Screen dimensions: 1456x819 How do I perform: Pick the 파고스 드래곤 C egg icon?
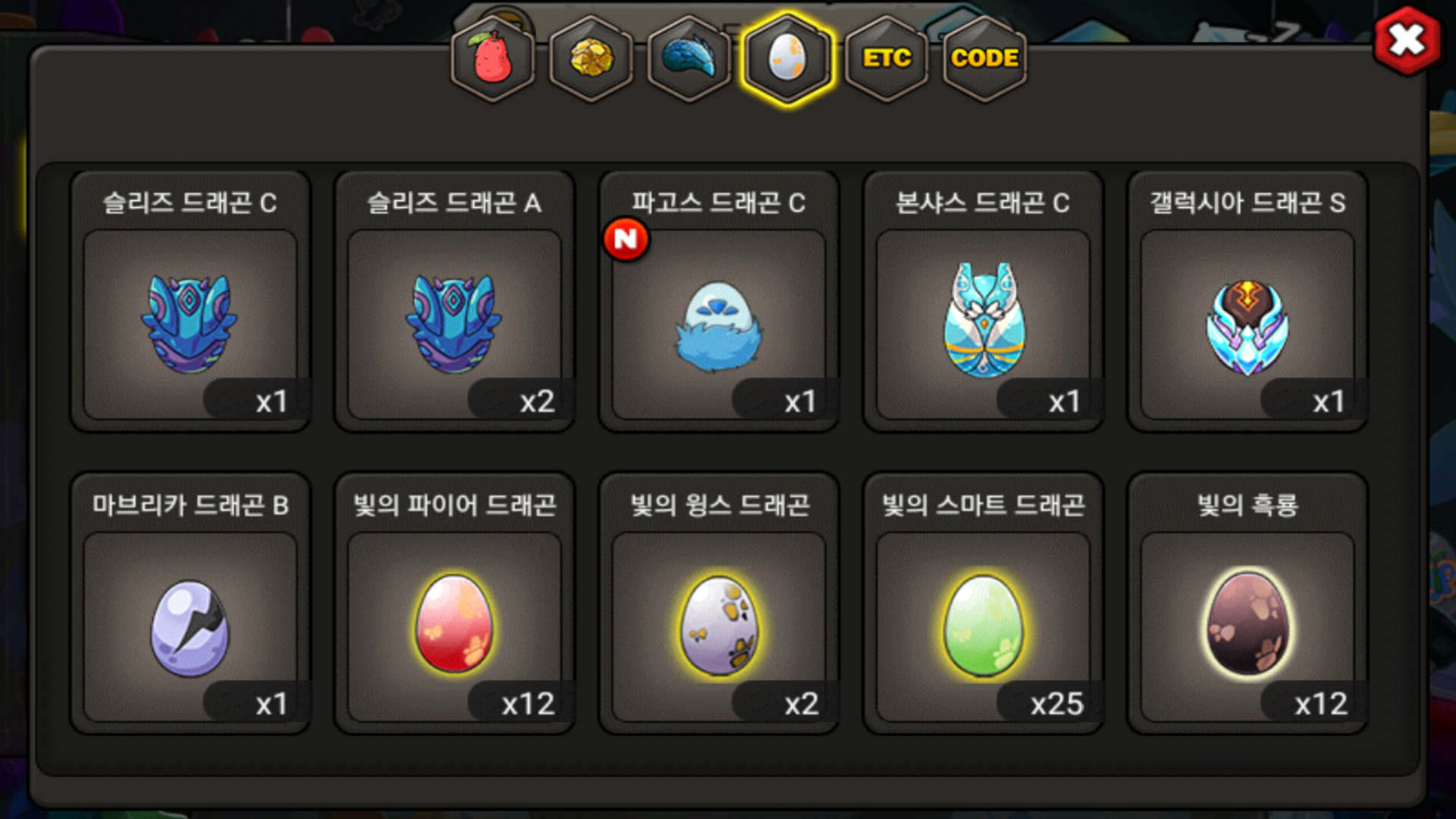click(718, 325)
